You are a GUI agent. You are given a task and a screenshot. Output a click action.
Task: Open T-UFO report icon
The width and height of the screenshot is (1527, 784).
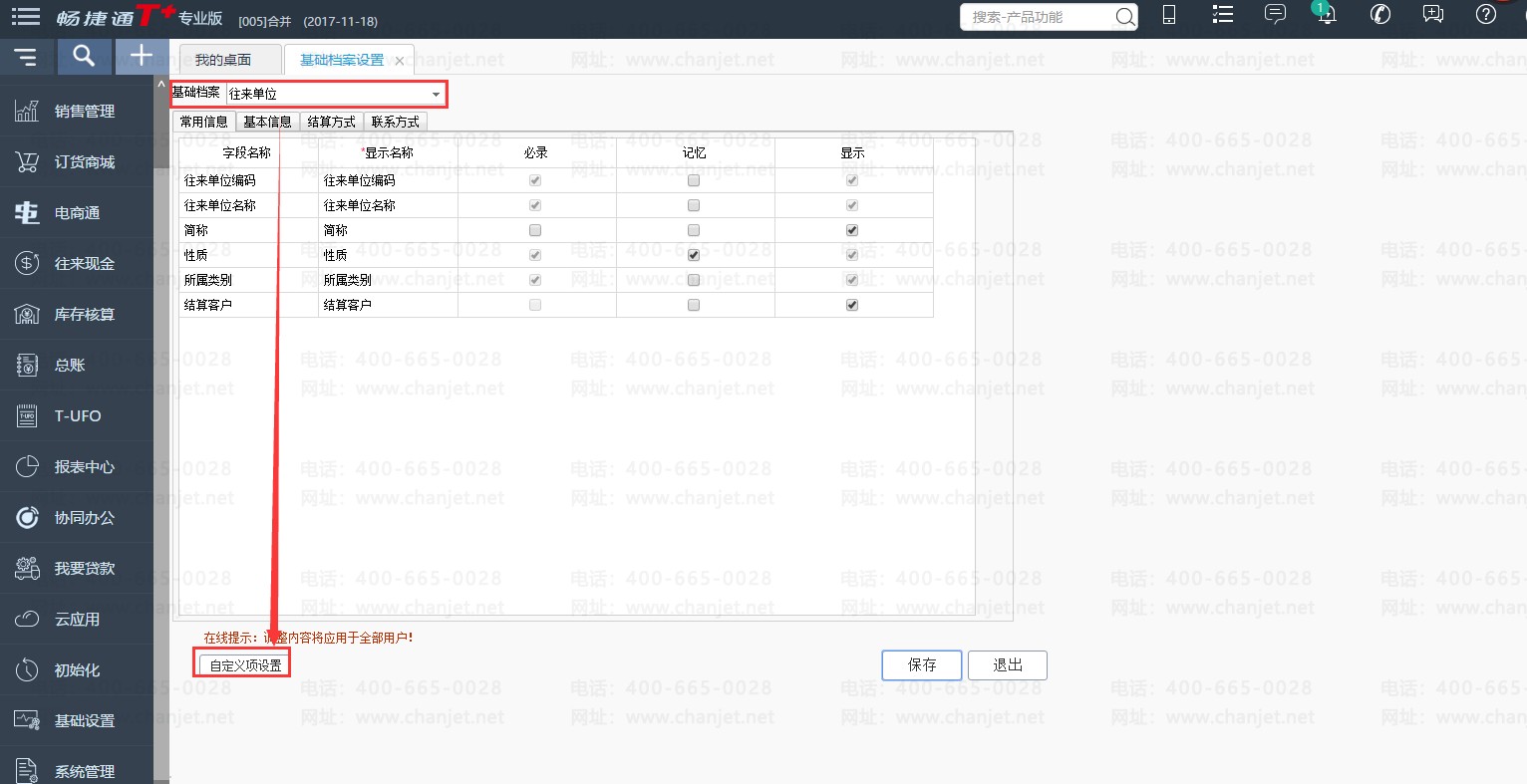point(27,415)
